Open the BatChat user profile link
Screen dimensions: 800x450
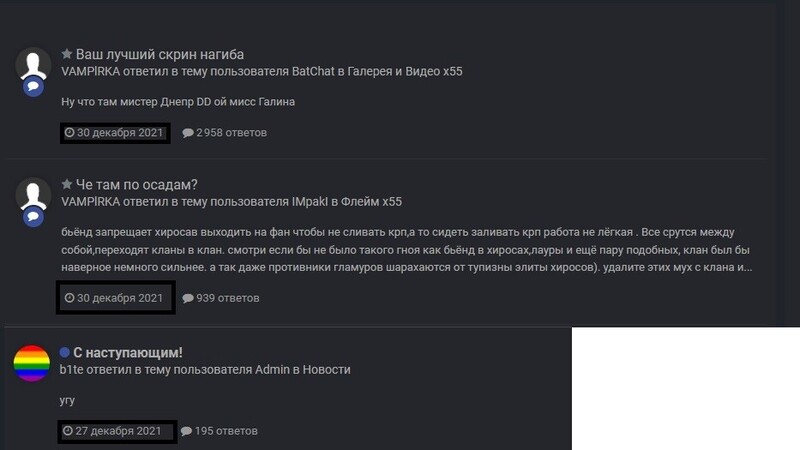tap(313, 71)
